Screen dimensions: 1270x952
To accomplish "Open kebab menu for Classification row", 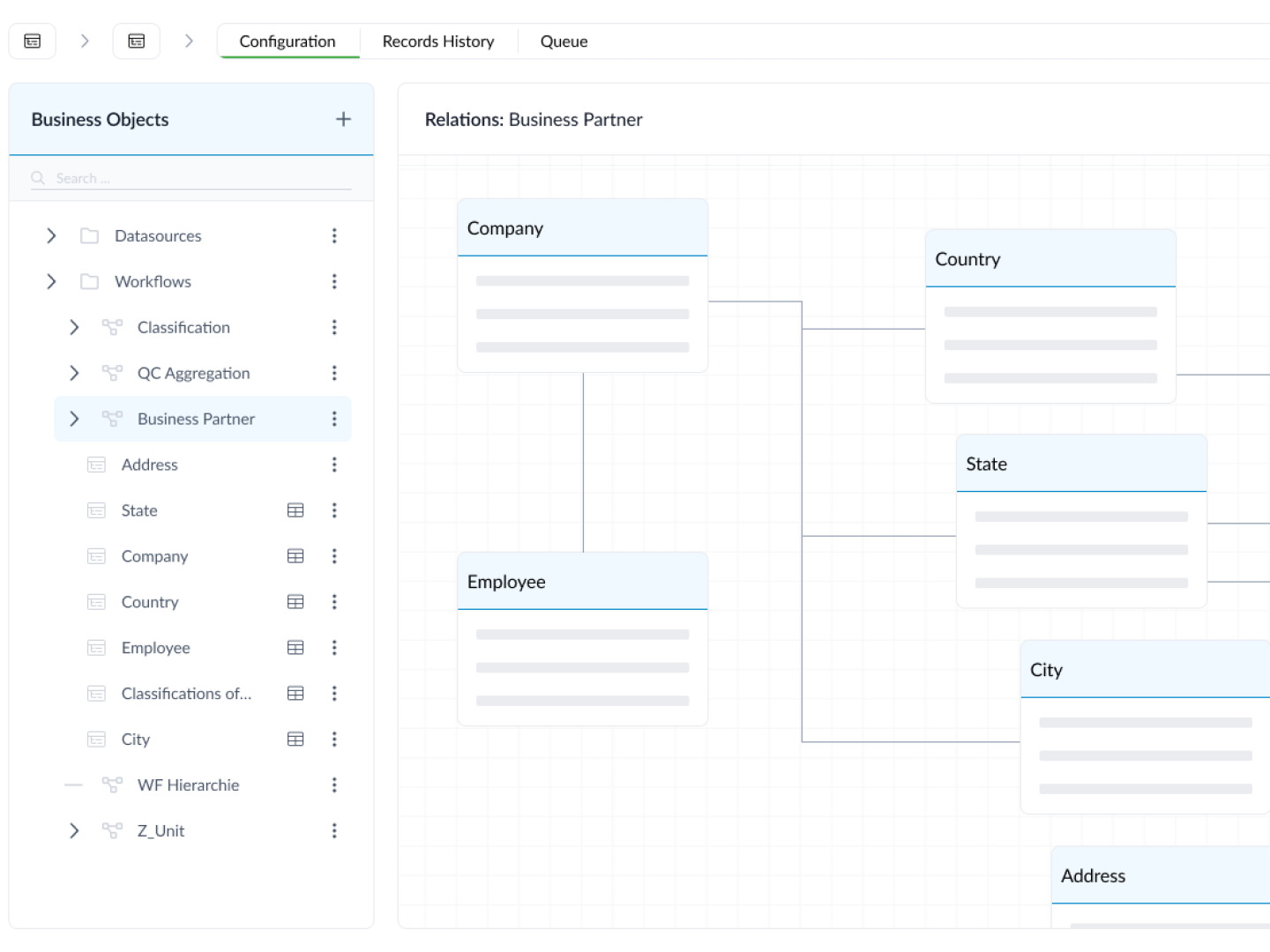I will point(334,327).
